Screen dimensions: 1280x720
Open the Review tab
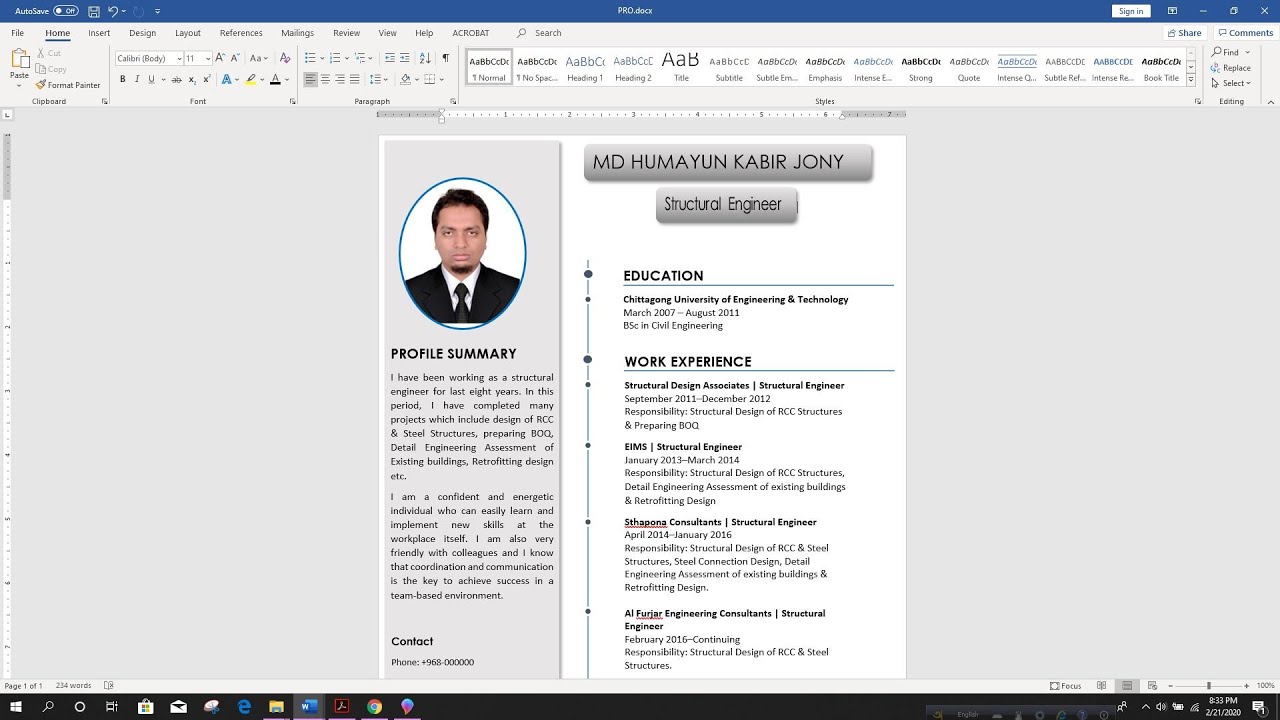coord(346,33)
